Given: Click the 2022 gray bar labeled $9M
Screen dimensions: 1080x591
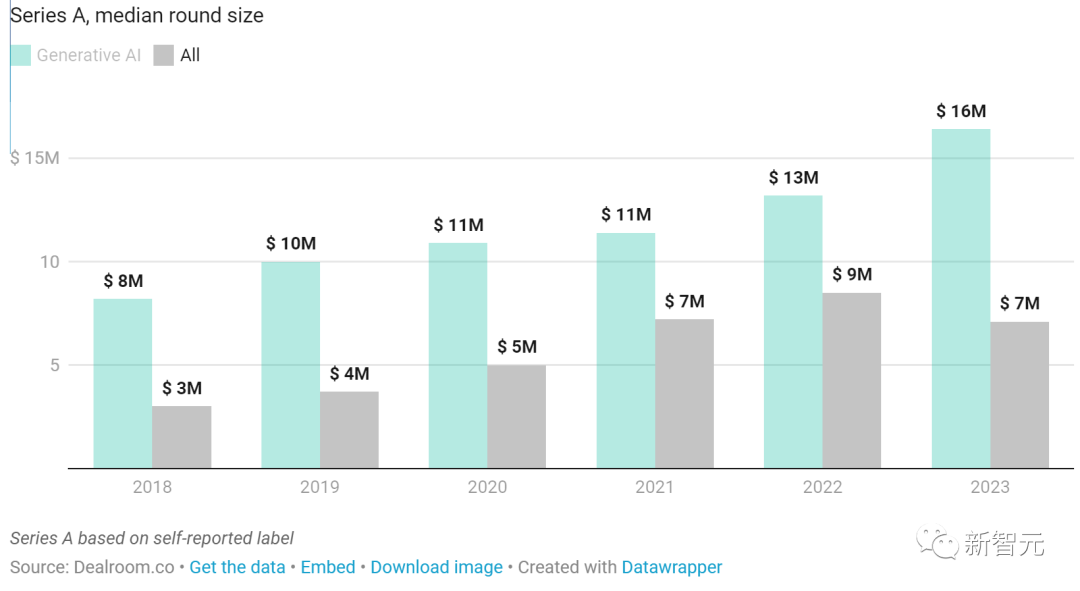Looking at the screenshot, I should tap(851, 381).
